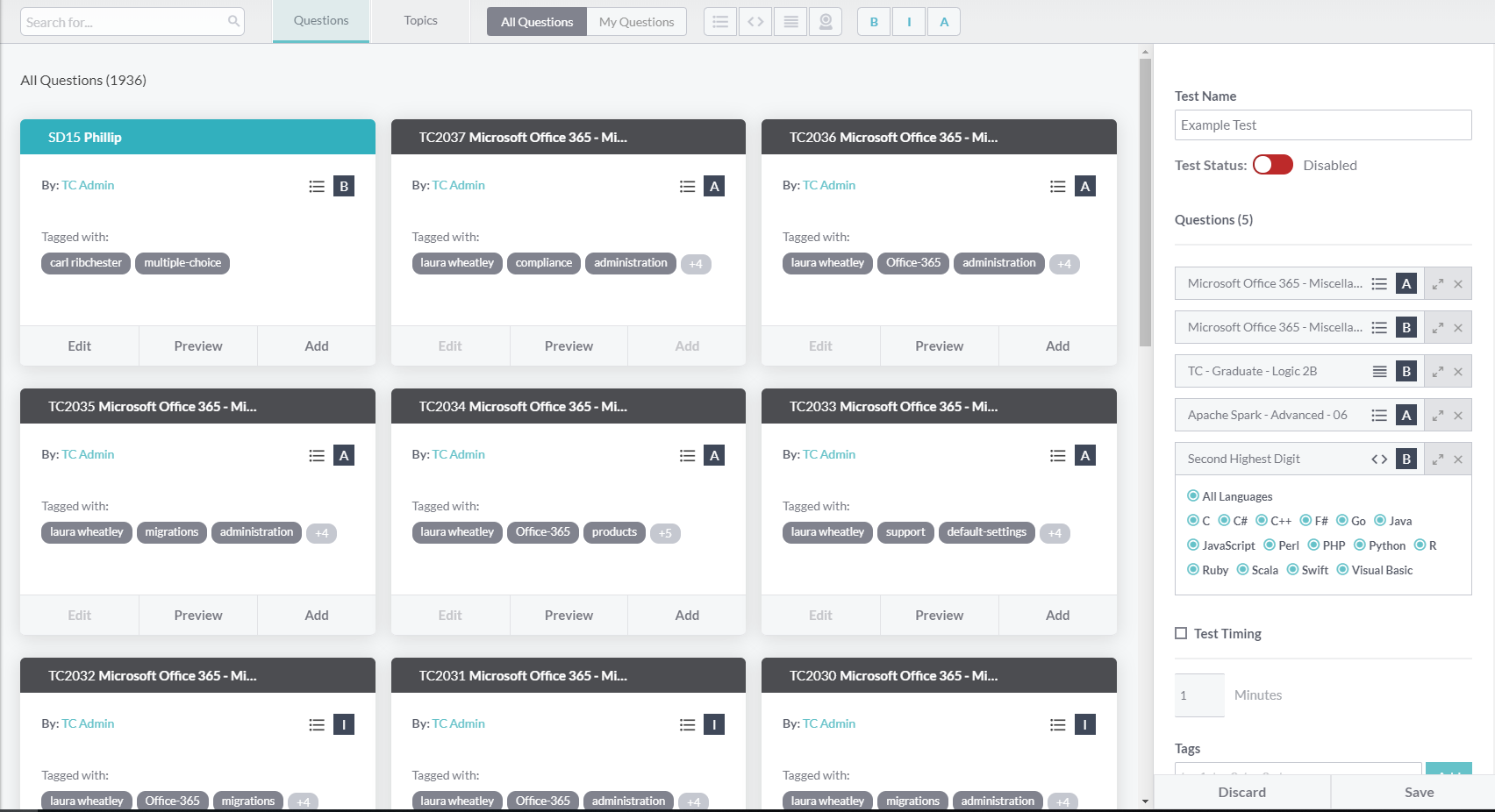The width and height of the screenshot is (1495, 812).
Task: Expand the TC - Graduate - Logic 2B question
Action: click(x=1438, y=372)
